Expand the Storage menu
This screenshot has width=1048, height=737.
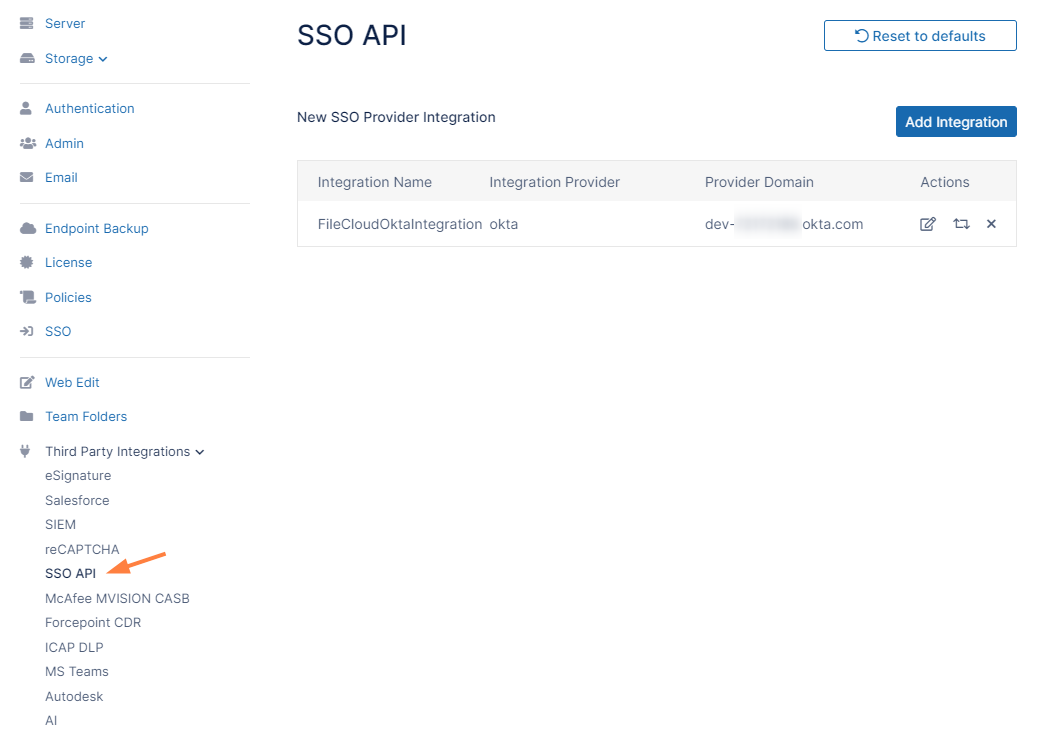[75, 58]
